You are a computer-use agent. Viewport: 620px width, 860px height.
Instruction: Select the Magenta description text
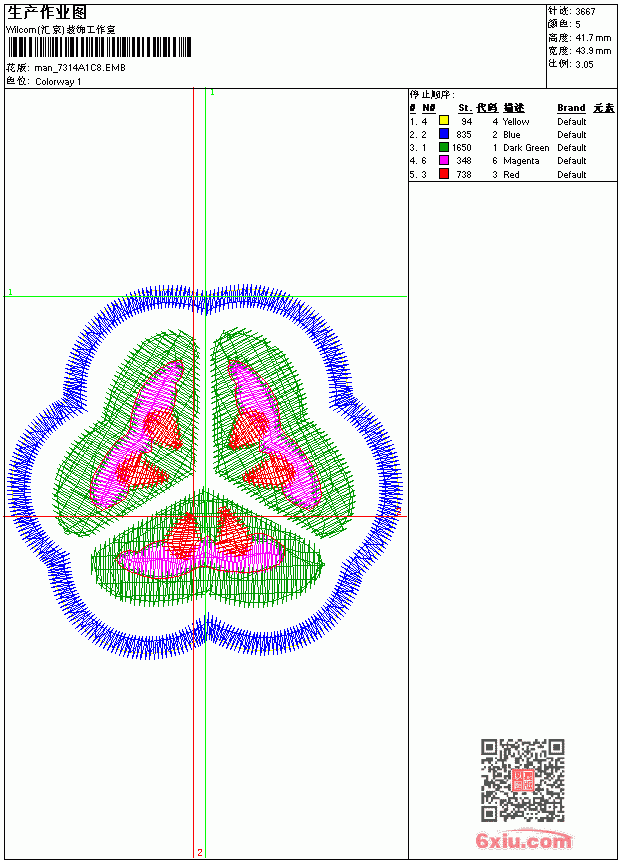[521, 161]
